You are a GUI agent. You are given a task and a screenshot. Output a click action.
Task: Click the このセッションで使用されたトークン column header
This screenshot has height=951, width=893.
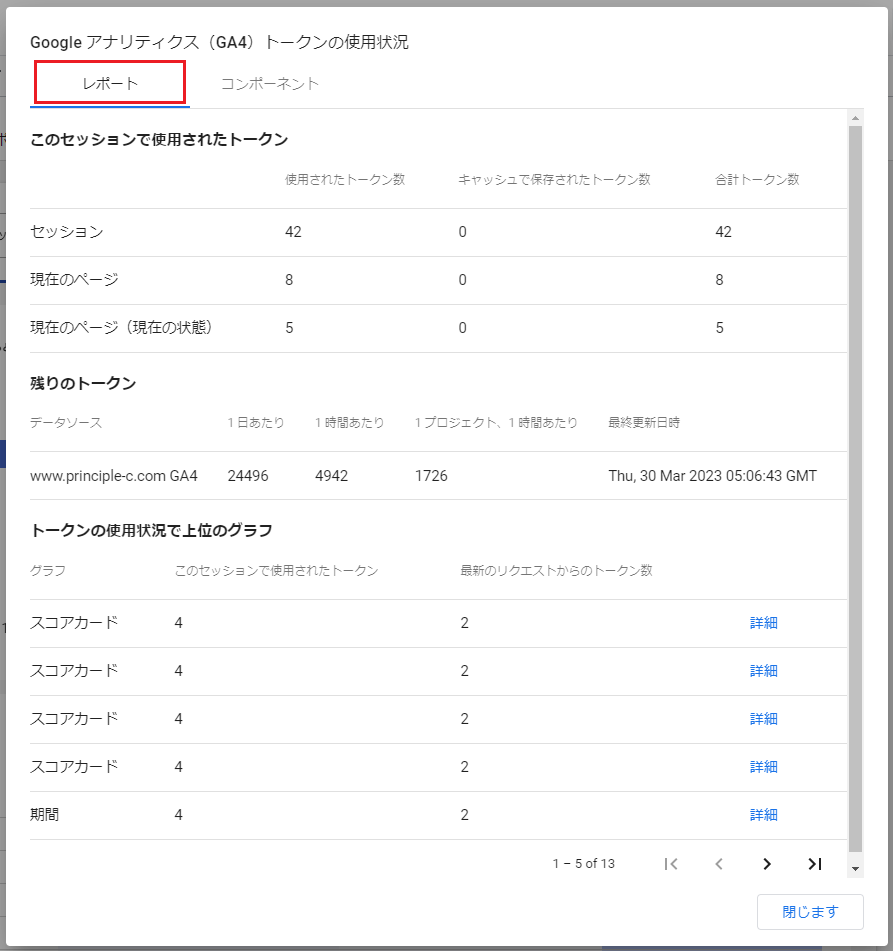pos(277,570)
